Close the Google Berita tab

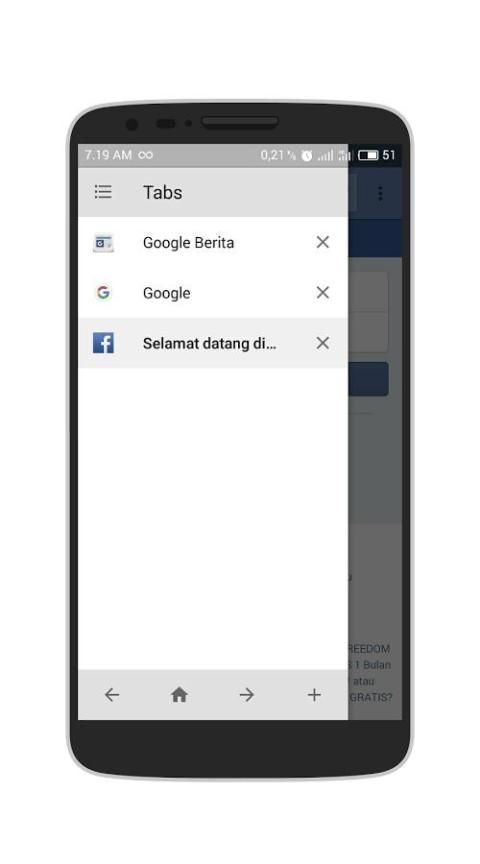point(322,242)
